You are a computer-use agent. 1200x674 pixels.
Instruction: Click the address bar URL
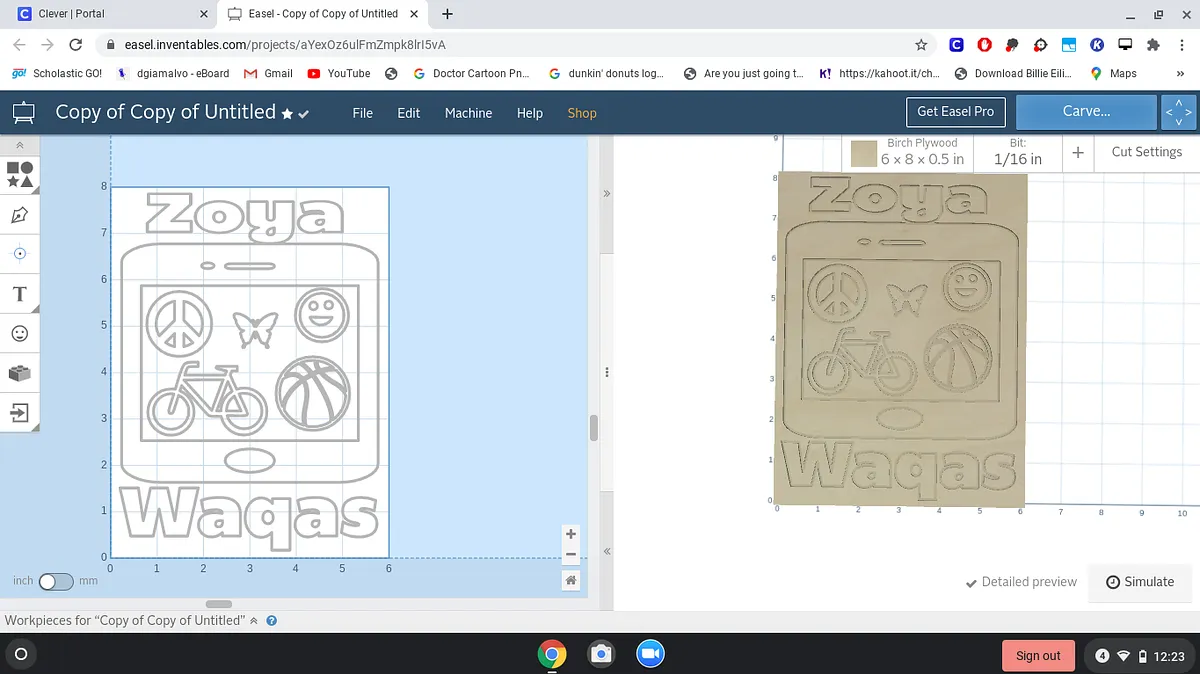(x=285, y=45)
